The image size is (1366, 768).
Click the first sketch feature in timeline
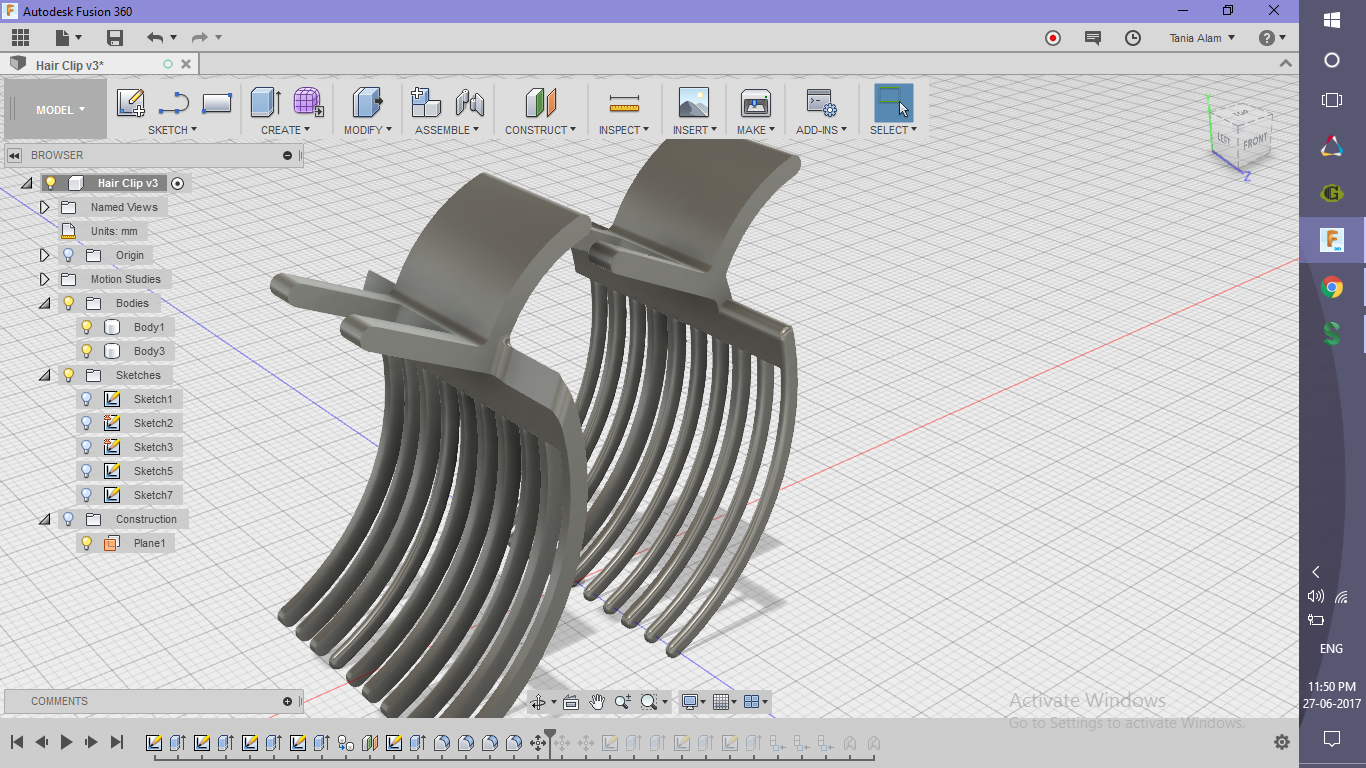point(154,743)
